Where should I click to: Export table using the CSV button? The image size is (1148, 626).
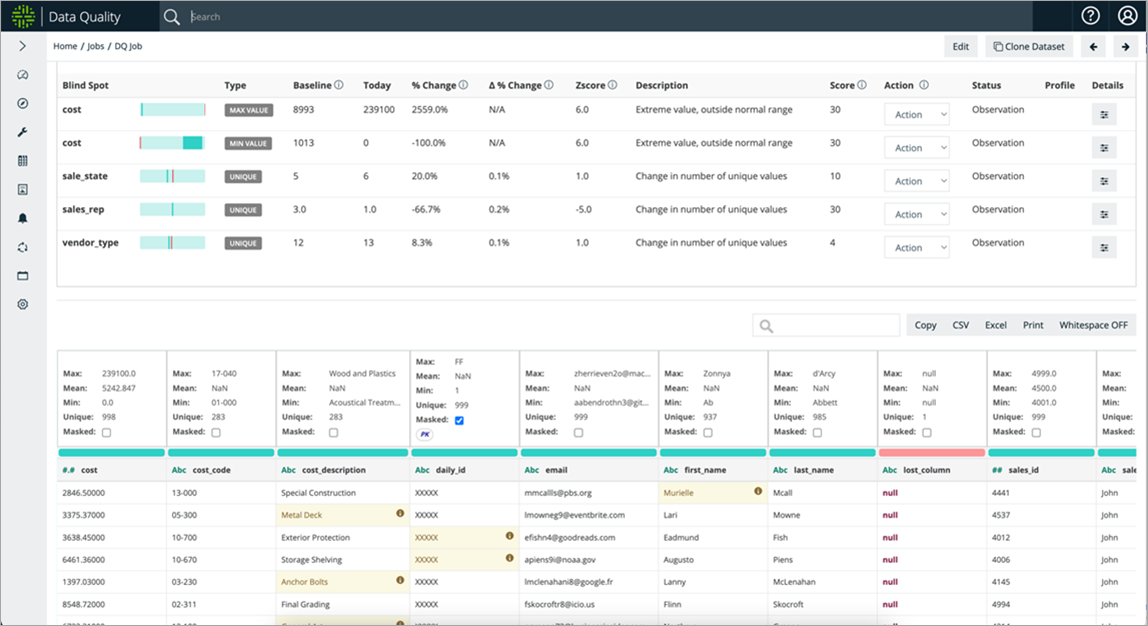(x=961, y=325)
